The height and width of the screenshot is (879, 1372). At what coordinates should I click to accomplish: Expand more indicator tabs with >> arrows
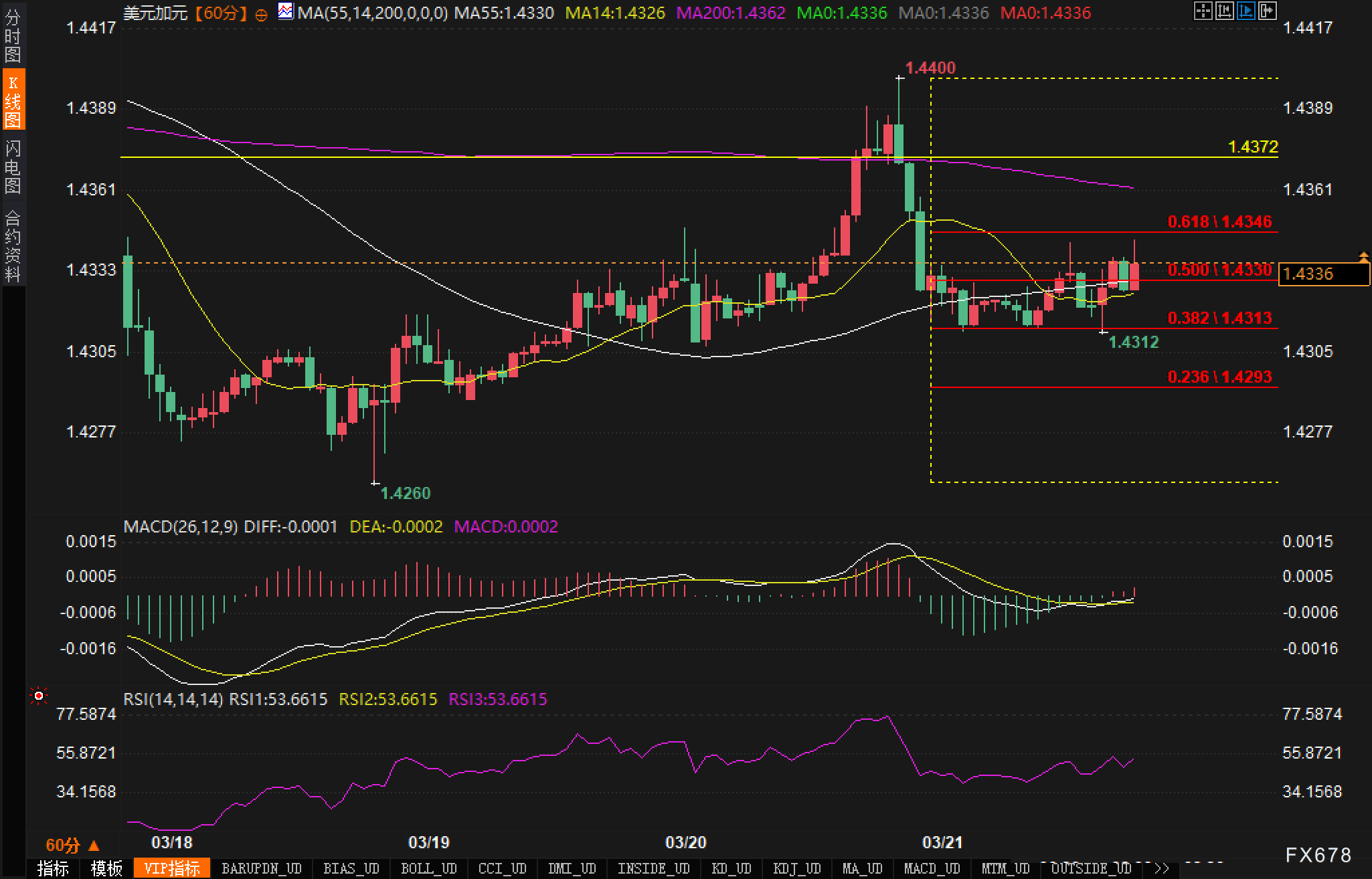click(x=1162, y=868)
